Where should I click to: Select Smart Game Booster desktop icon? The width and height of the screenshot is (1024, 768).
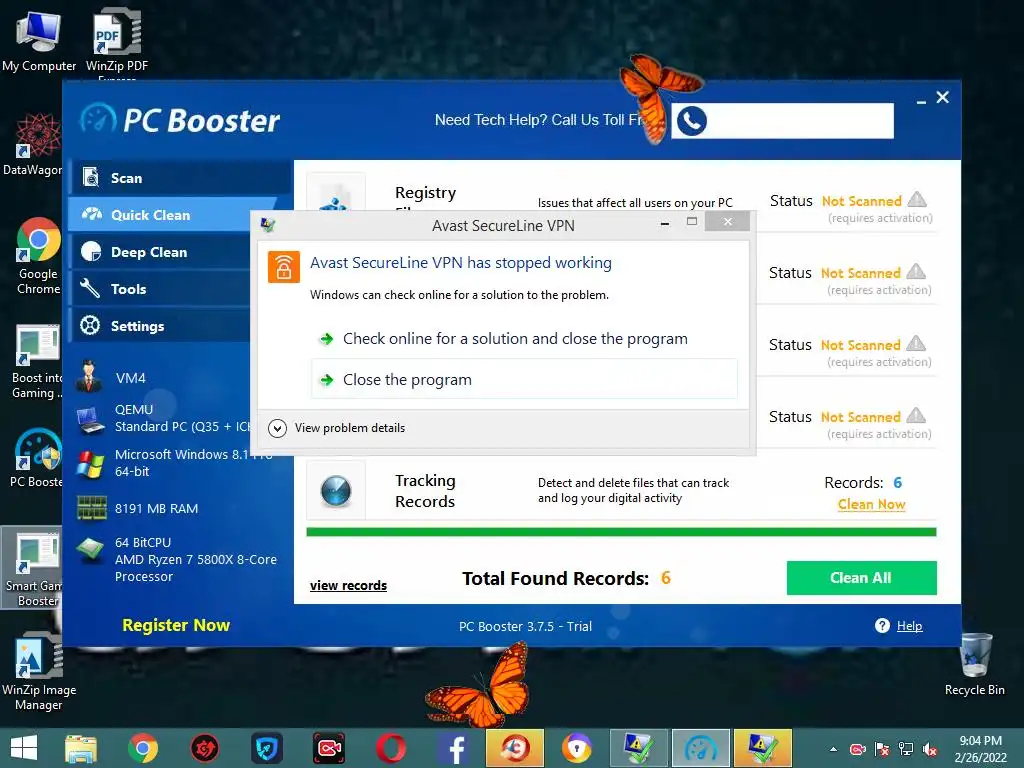(33, 568)
